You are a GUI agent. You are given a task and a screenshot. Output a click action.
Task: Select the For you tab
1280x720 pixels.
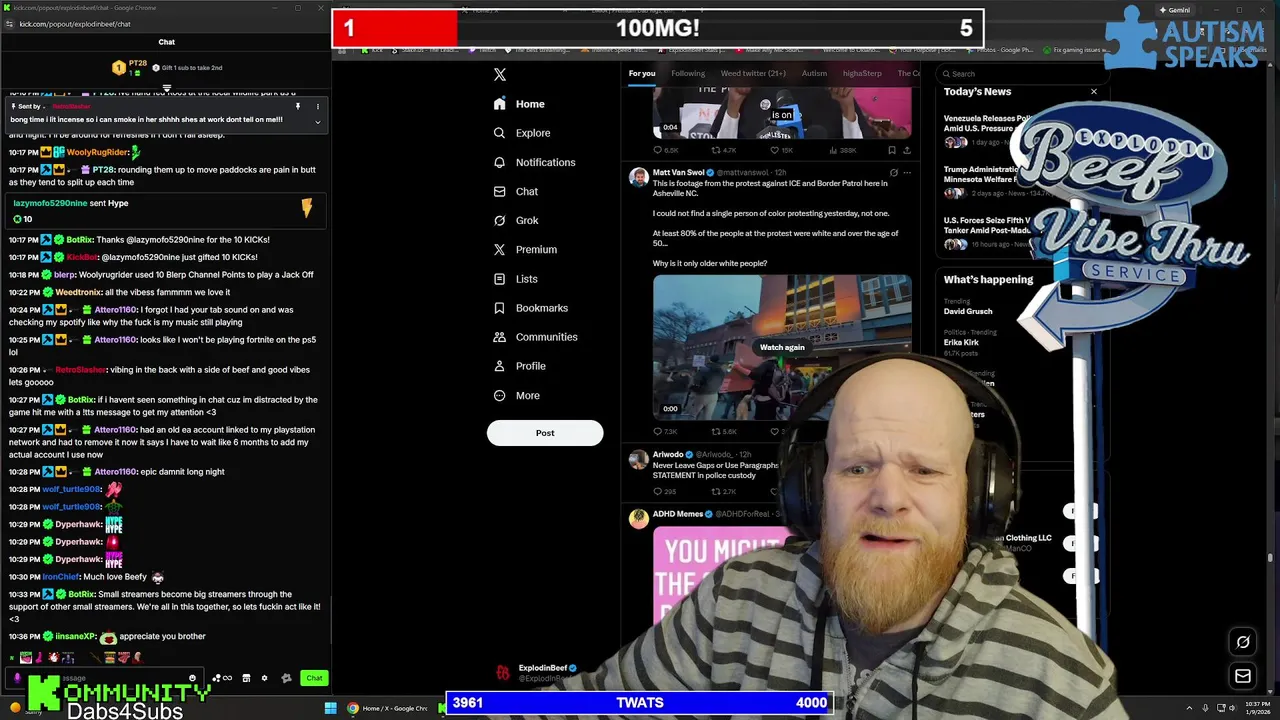click(x=642, y=73)
